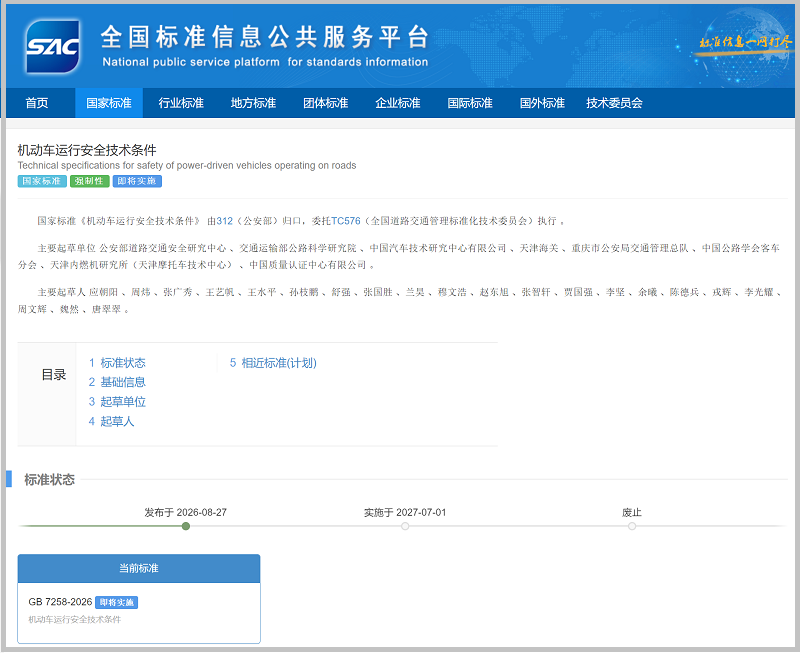Click the 强制性 green tag
800x653 pixels.
tap(89, 181)
